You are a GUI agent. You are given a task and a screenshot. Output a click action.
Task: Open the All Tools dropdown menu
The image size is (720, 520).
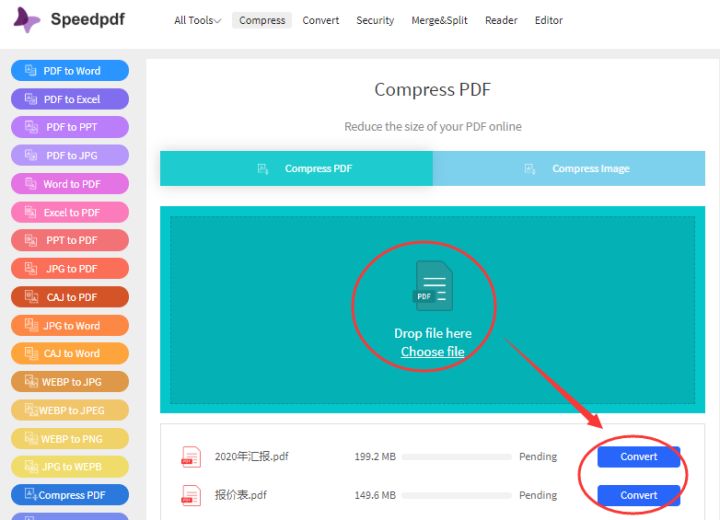tap(197, 20)
